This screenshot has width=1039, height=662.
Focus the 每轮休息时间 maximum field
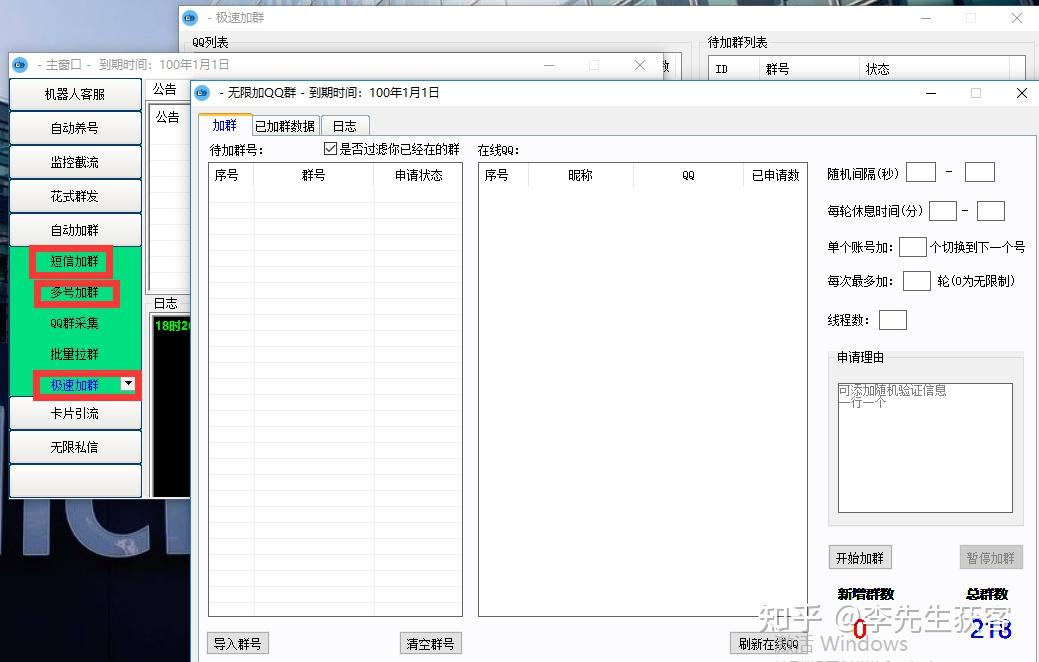pyautogui.click(x=991, y=211)
